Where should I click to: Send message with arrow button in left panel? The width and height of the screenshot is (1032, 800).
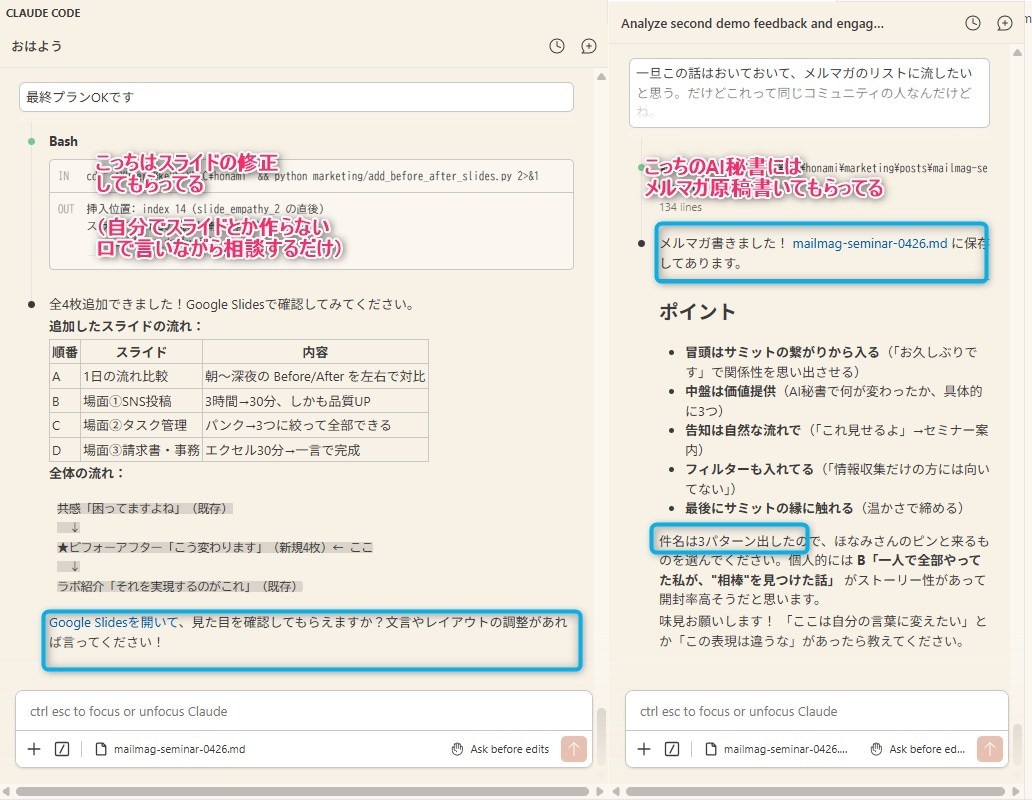pyautogui.click(x=574, y=749)
